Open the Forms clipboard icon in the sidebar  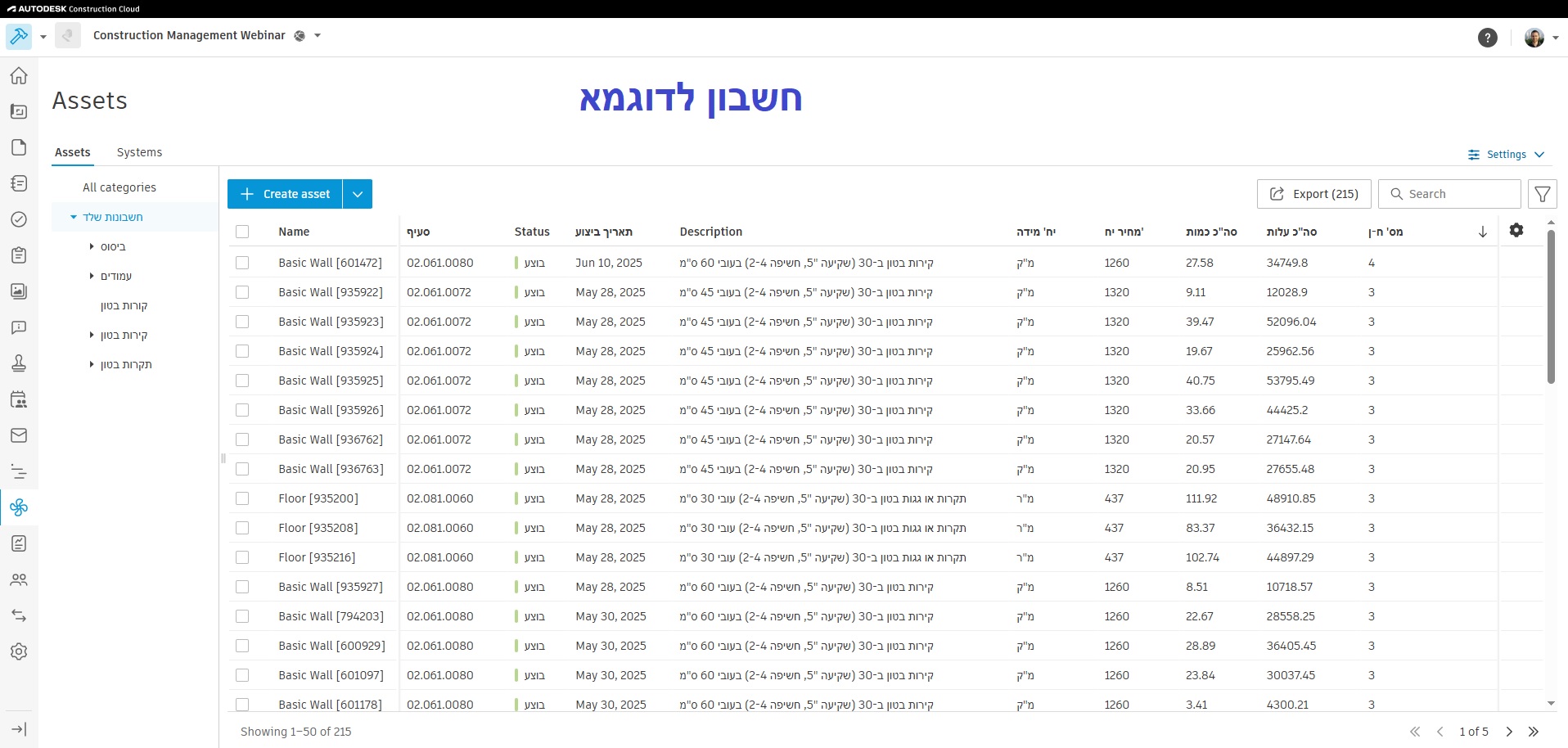[19, 255]
